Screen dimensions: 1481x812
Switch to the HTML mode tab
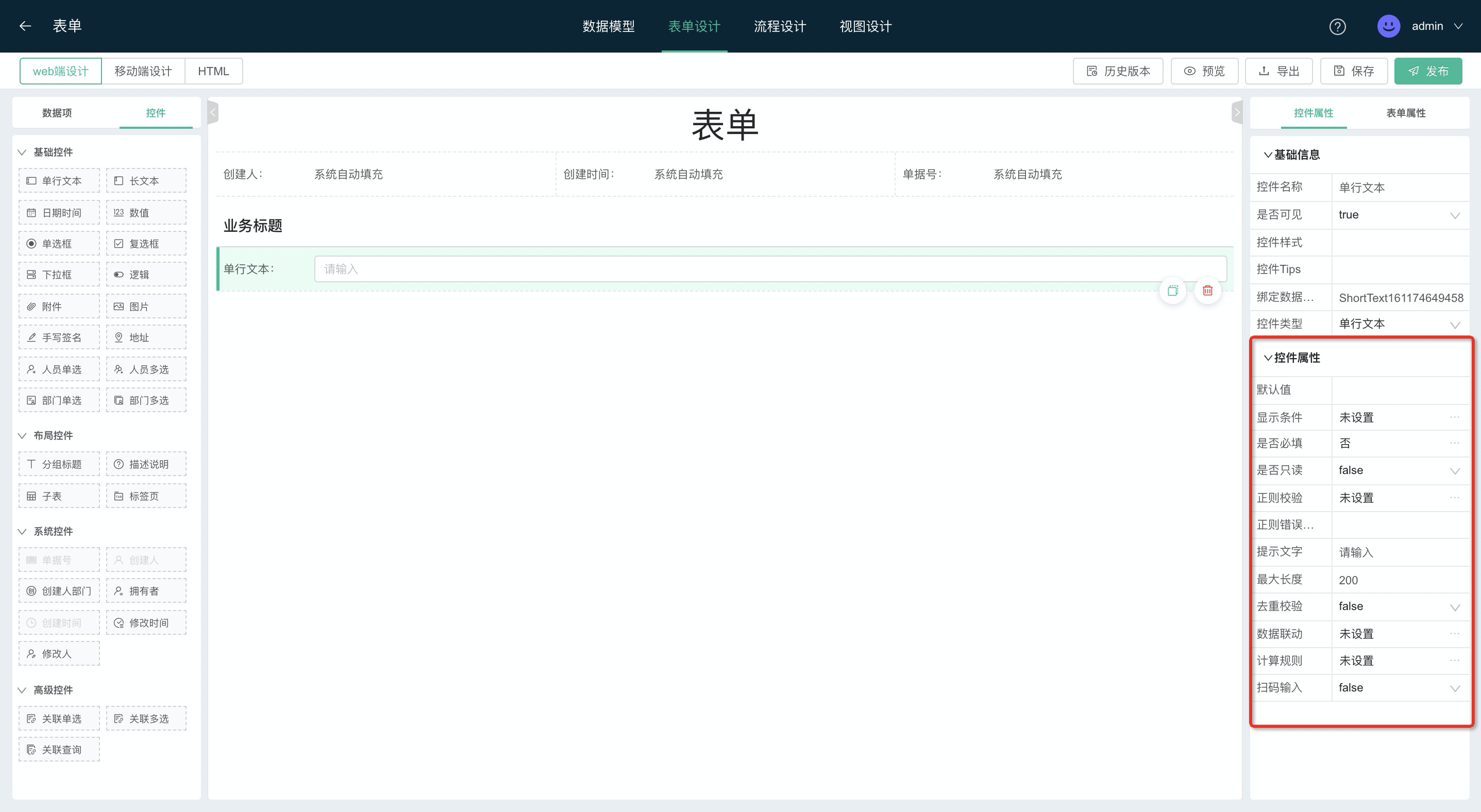tap(213, 71)
